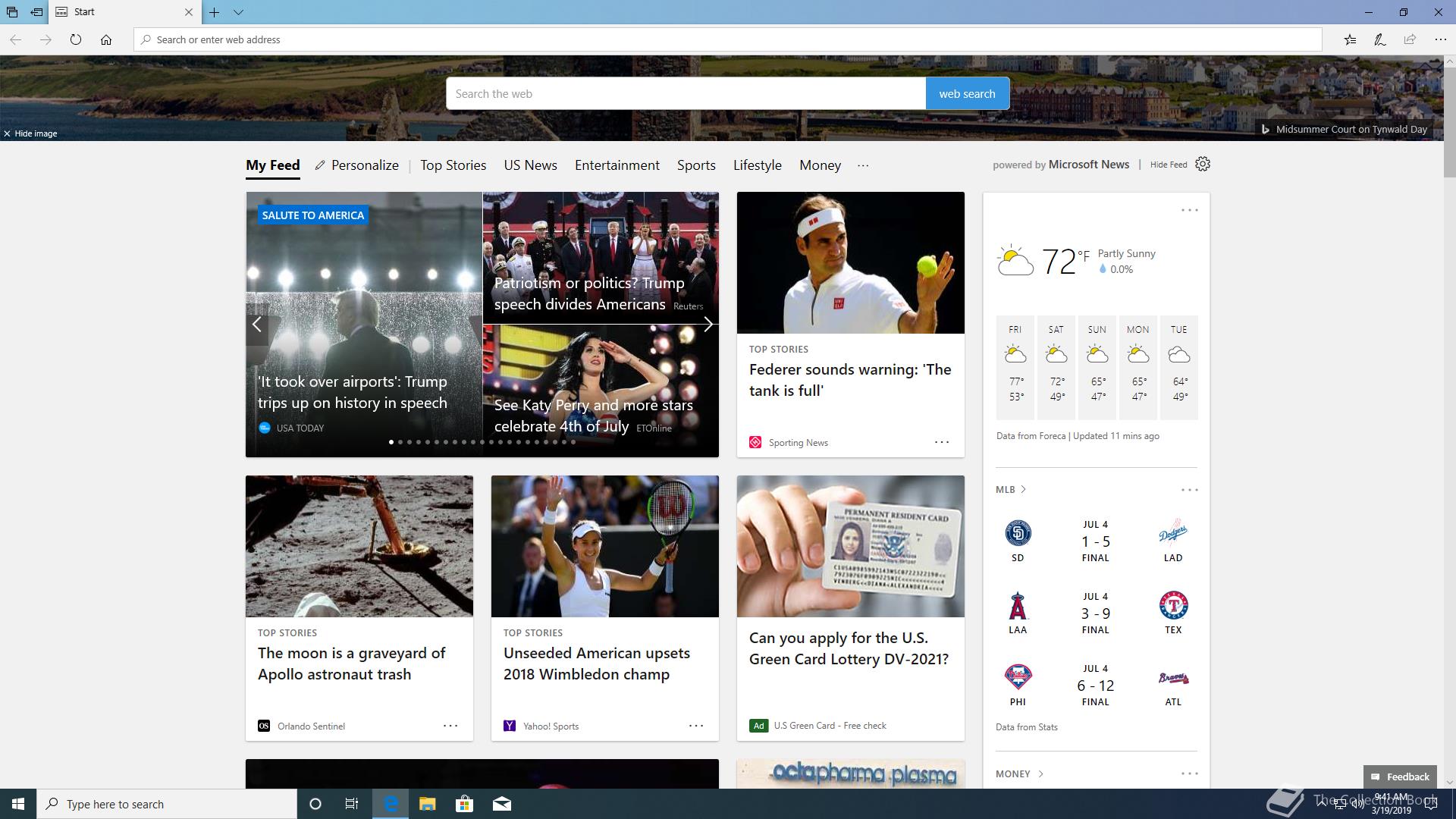
Task: Expand the MONEY section chevron
Action: click(1040, 773)
